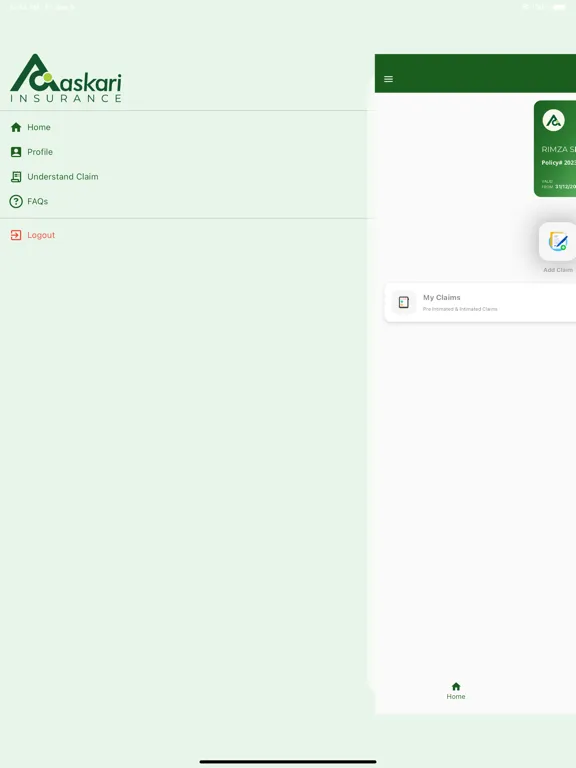Open Profile from the drawer menu
The width and height of the screenshot is (576, 768).
coord(40,152)
